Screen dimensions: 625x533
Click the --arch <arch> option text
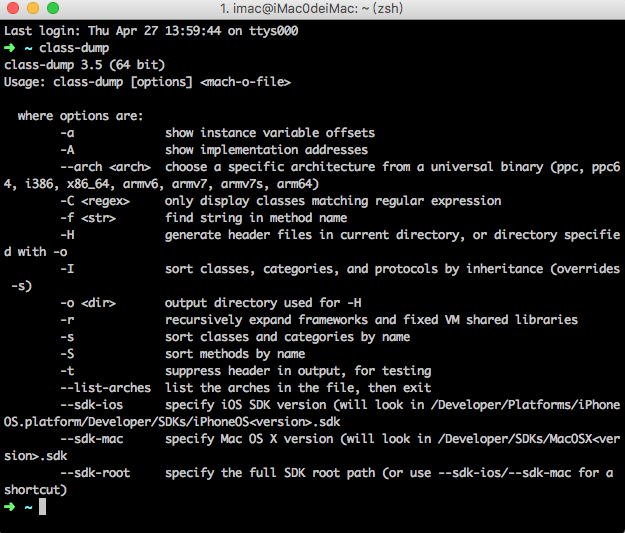click(106, 167)
